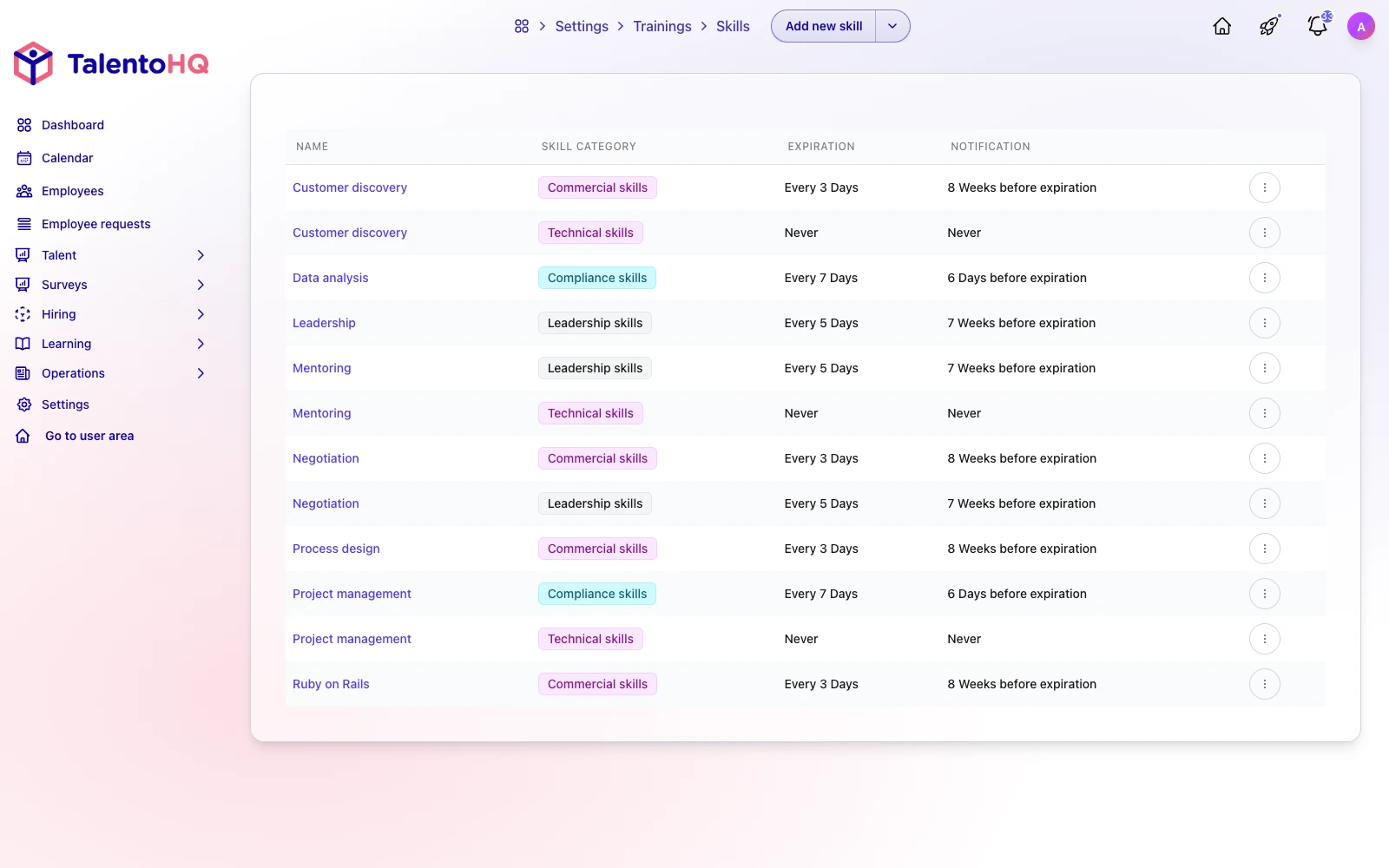This screenshot has width=1389, height=868.
Task: Open Calendar from sidebar
Action: 67,158
